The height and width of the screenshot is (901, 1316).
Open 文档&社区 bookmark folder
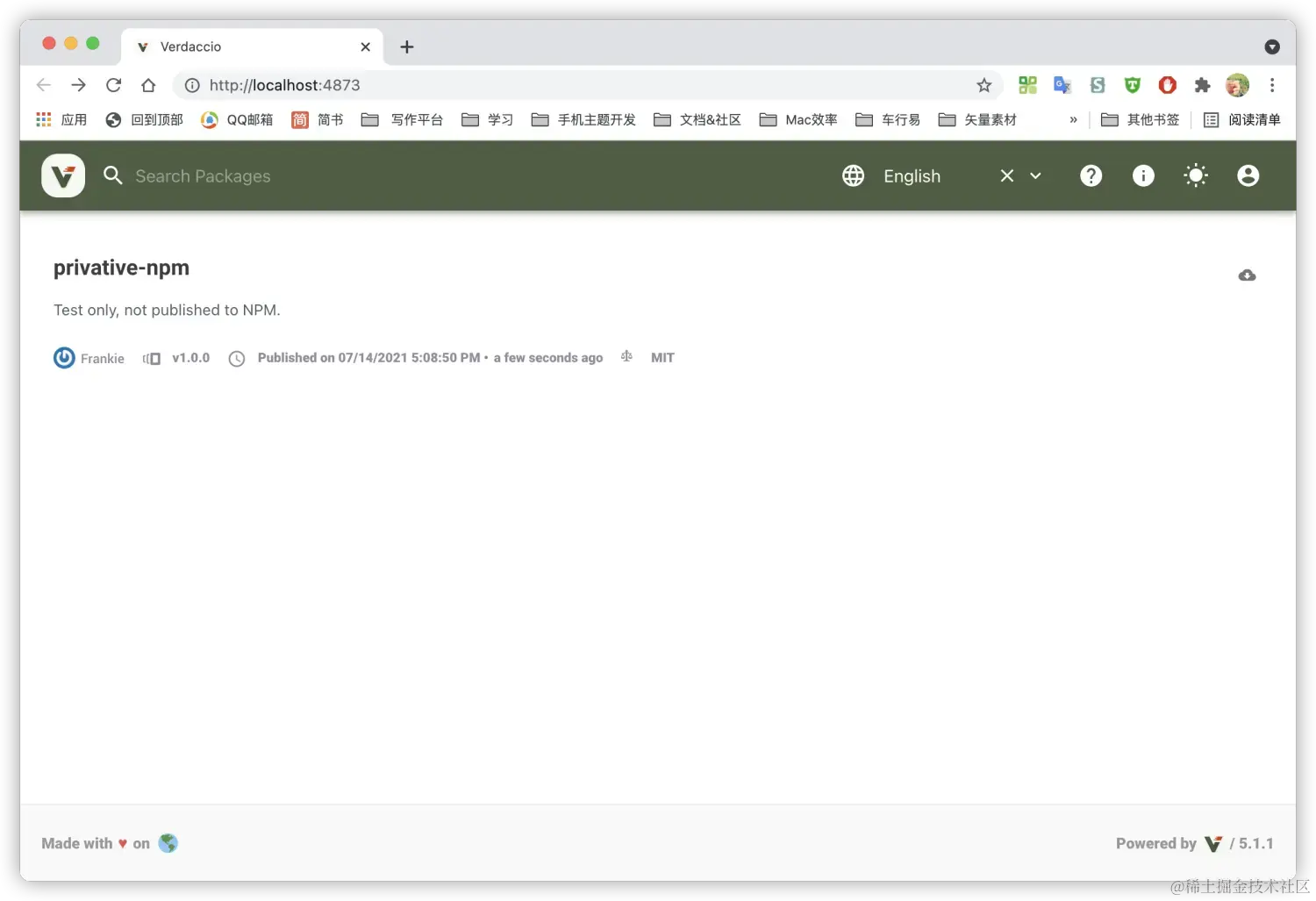(697, 119)
